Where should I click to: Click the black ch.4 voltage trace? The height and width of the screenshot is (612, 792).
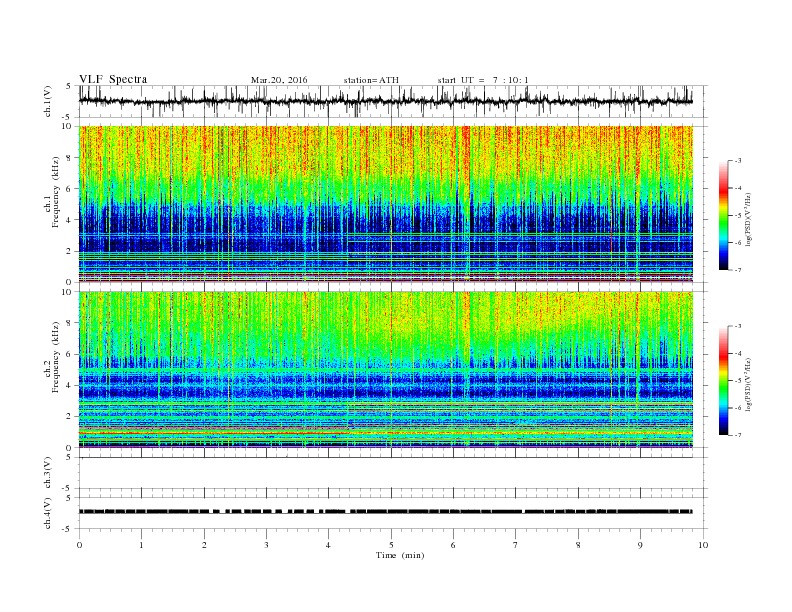385,512
